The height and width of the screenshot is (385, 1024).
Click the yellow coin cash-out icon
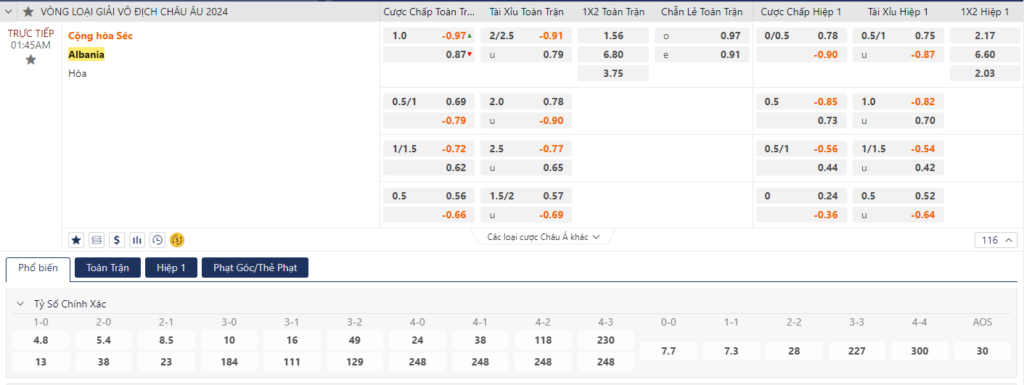pos(177,240)
